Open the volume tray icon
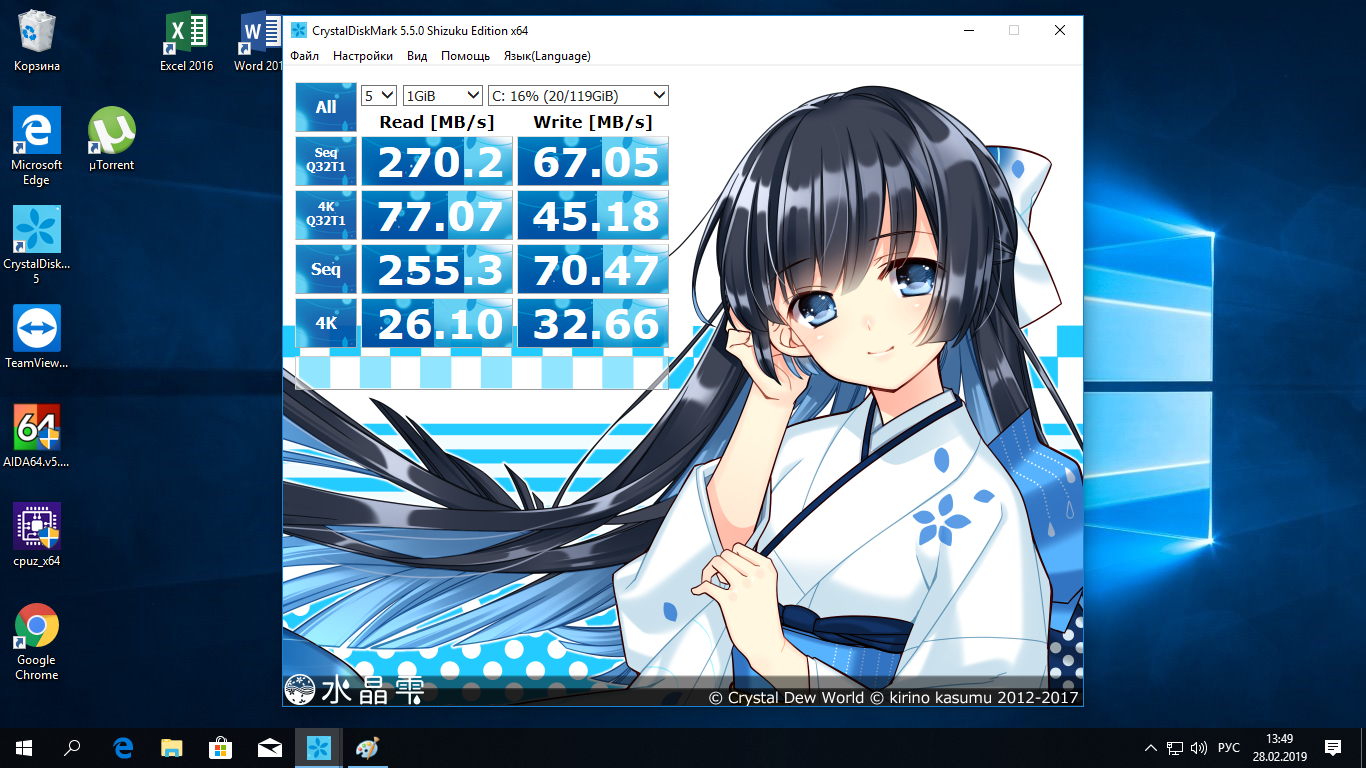Screen dimensions: 1366x768 tap(1199, 748)
